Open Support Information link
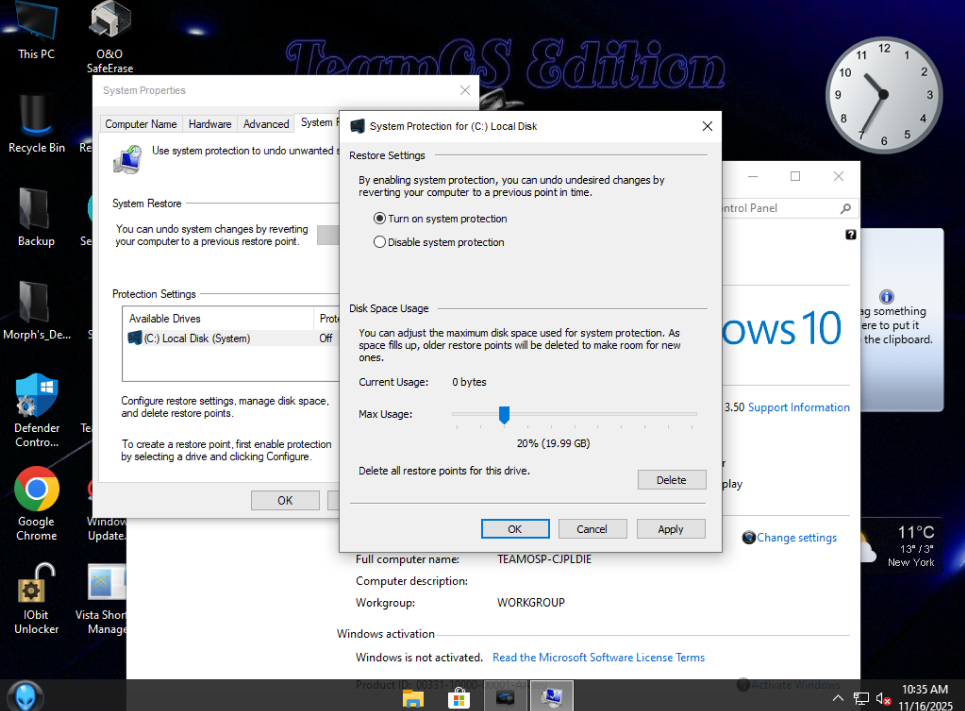 pyautogui.click(x=799, y=408)
